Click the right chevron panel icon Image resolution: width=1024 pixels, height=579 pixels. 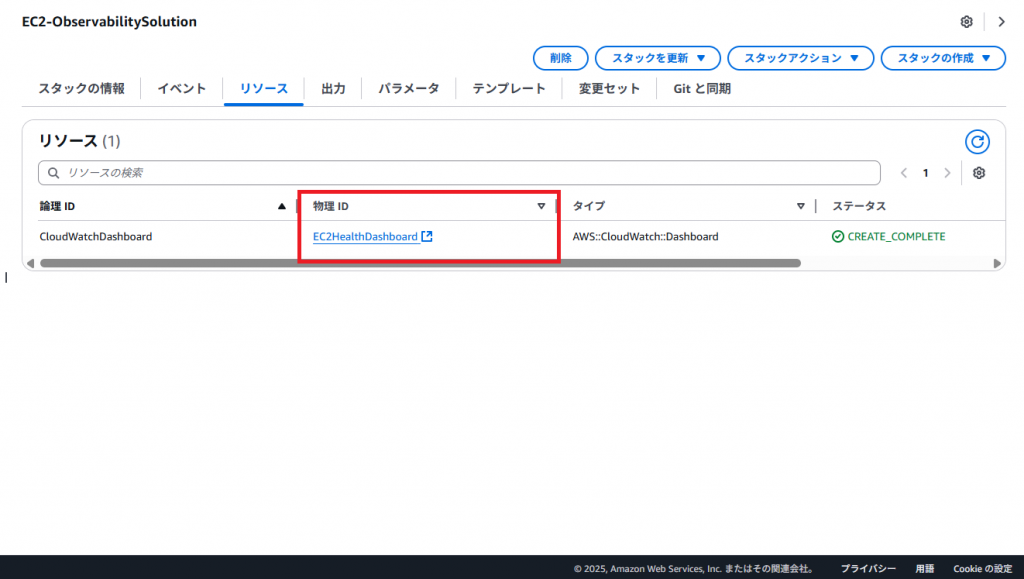click(x=1001, y=22)
